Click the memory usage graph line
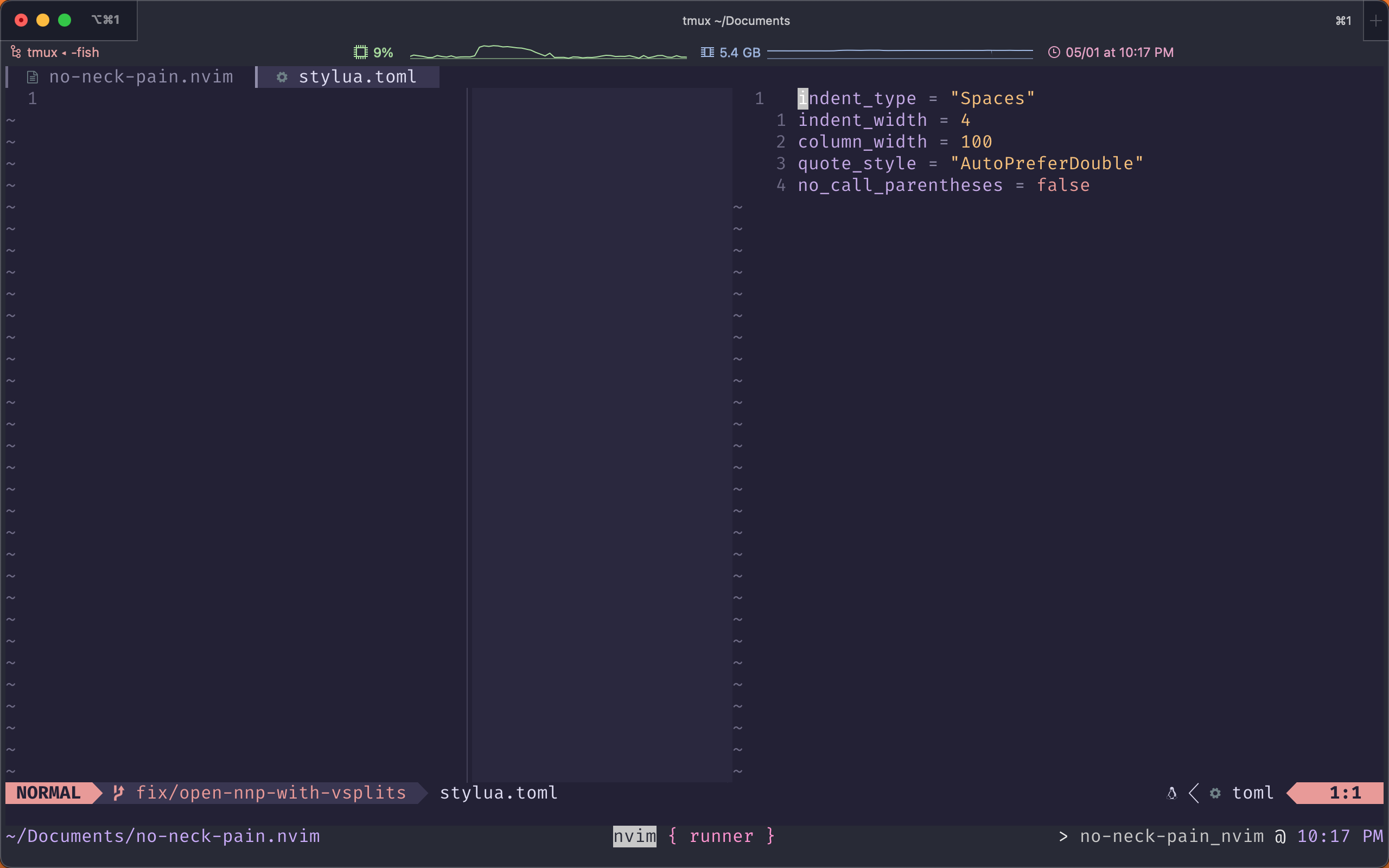The height and width of the screenshot is (868, 1389). [x=900, y=52]
